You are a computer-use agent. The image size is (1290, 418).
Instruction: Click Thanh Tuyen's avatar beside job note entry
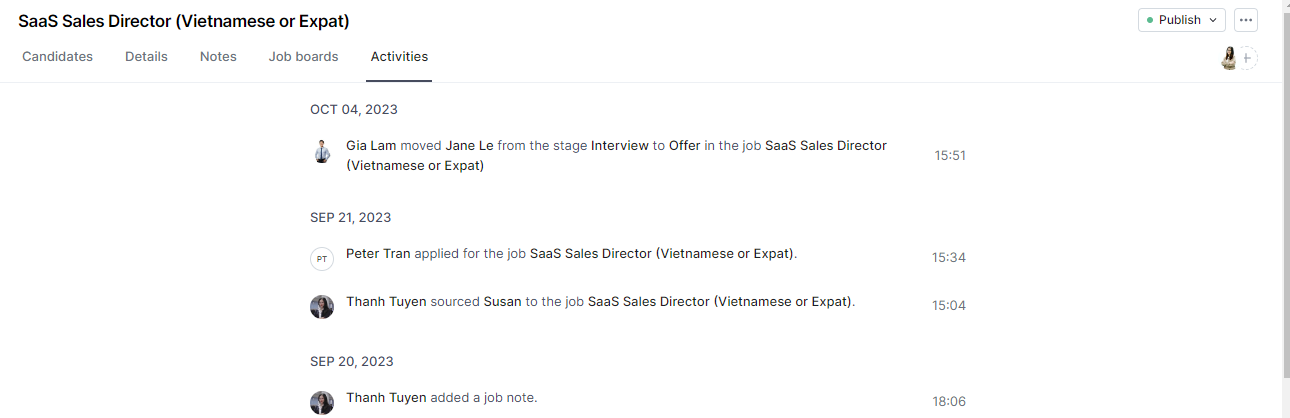[321, 402]
